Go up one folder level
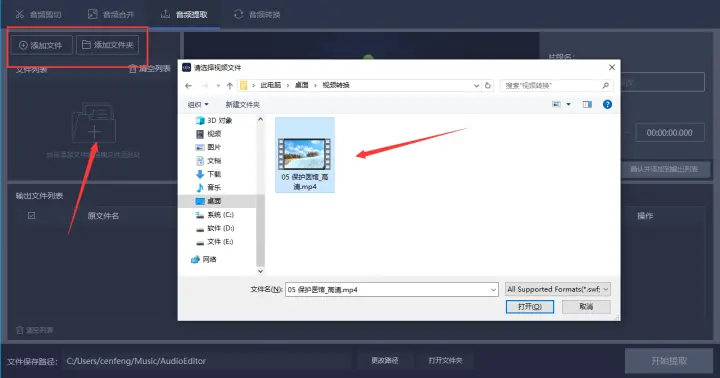The width and height of the screenshot is (720, 378). tap(230, 85)
